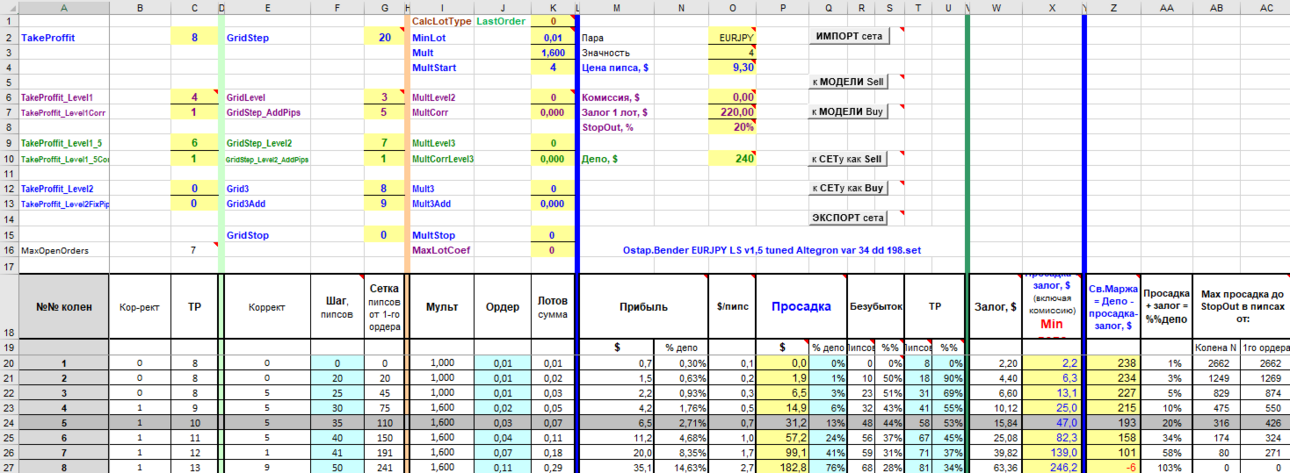Click the Прибыль table header
This screenshot has height=473, width=1290.
click(646, 307)
